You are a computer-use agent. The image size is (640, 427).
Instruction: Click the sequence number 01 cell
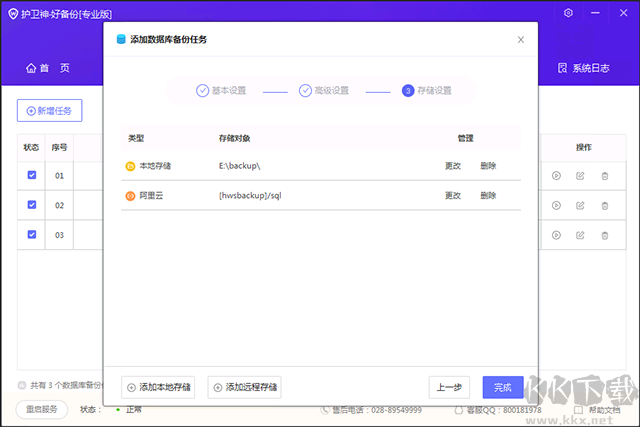click(x=59, y=176)
